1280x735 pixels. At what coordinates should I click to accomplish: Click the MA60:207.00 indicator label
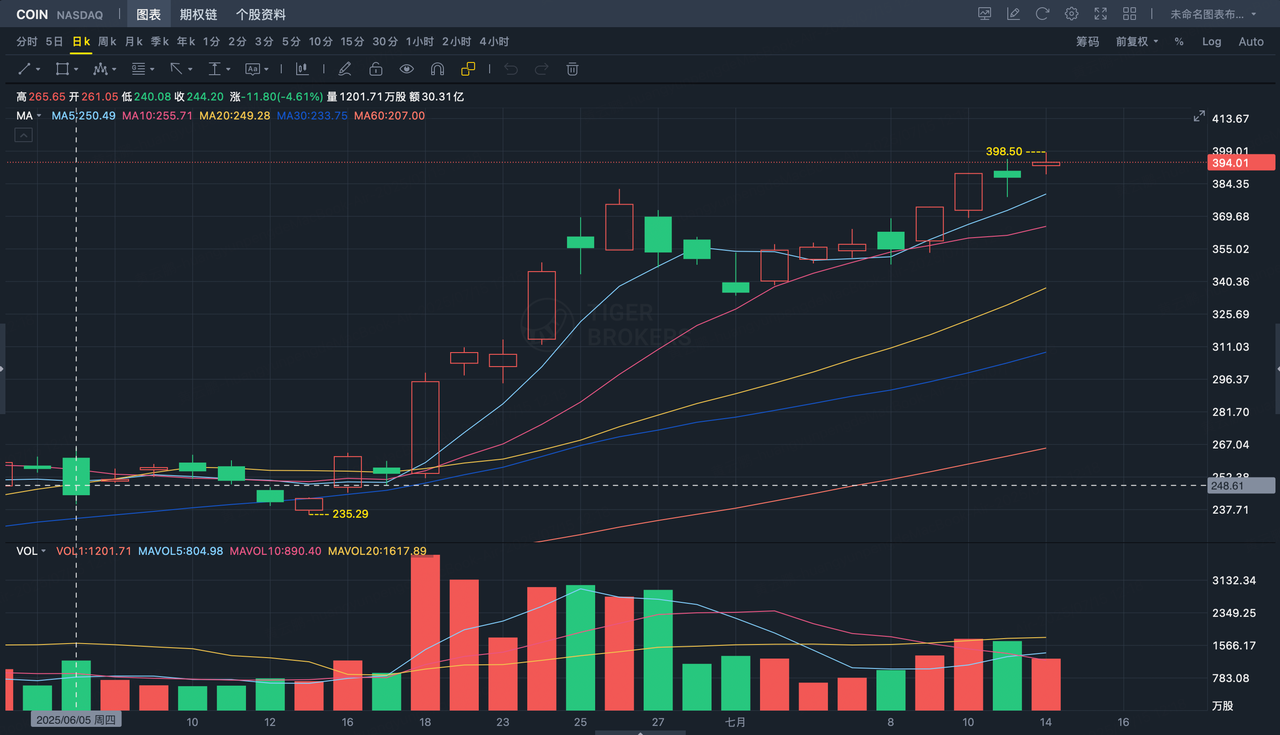[x=390, y=116]
